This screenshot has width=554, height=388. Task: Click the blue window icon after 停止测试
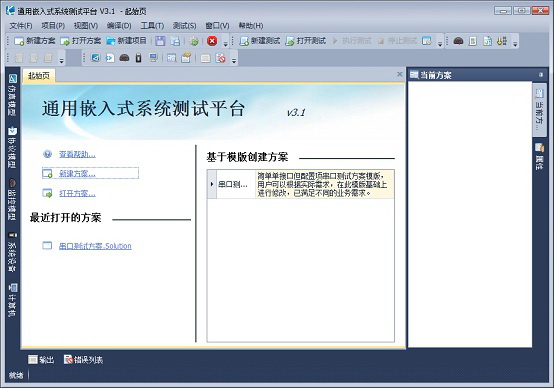[x=427, y=41]
